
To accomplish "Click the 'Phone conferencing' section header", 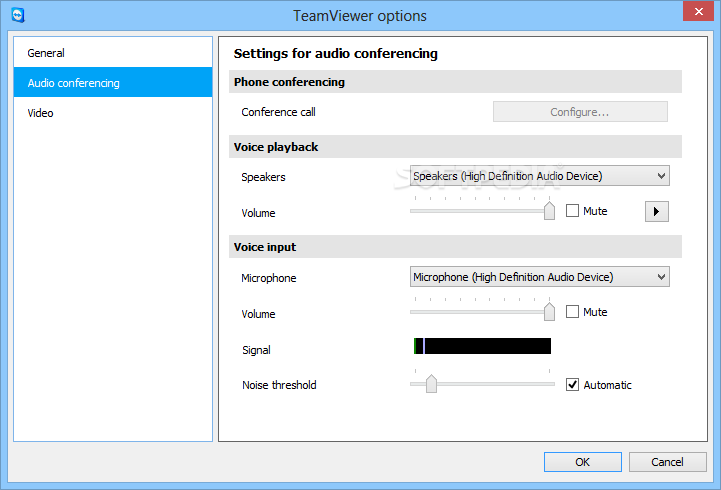I will [x=455, y=82].
